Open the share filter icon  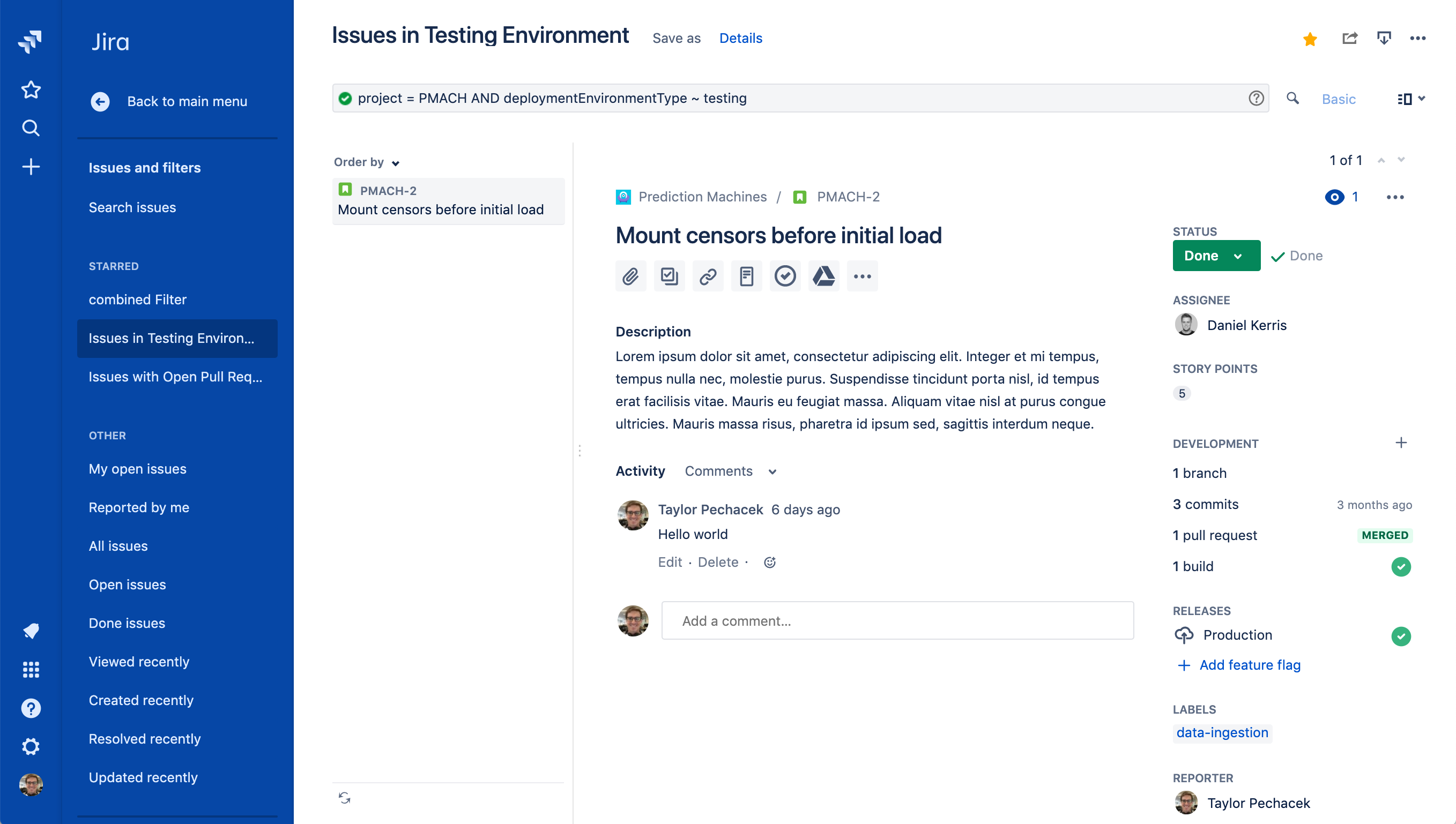tap(1349, 38)
